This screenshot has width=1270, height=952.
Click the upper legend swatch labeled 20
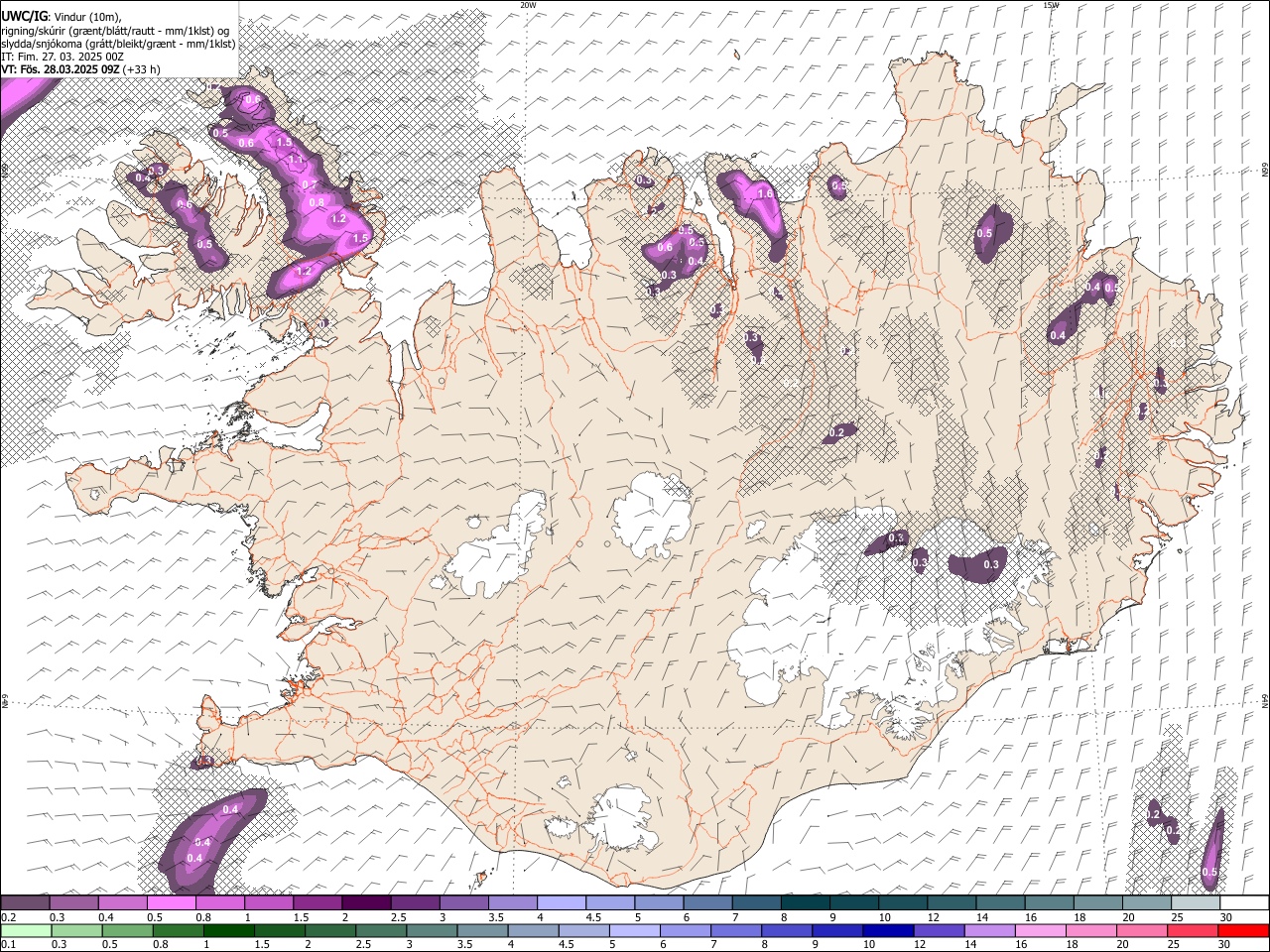pyautogui.click(x=1146, y=902)
